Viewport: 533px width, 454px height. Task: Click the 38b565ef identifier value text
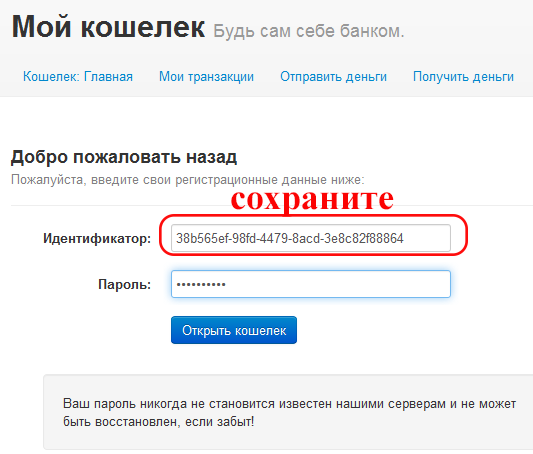290,238
